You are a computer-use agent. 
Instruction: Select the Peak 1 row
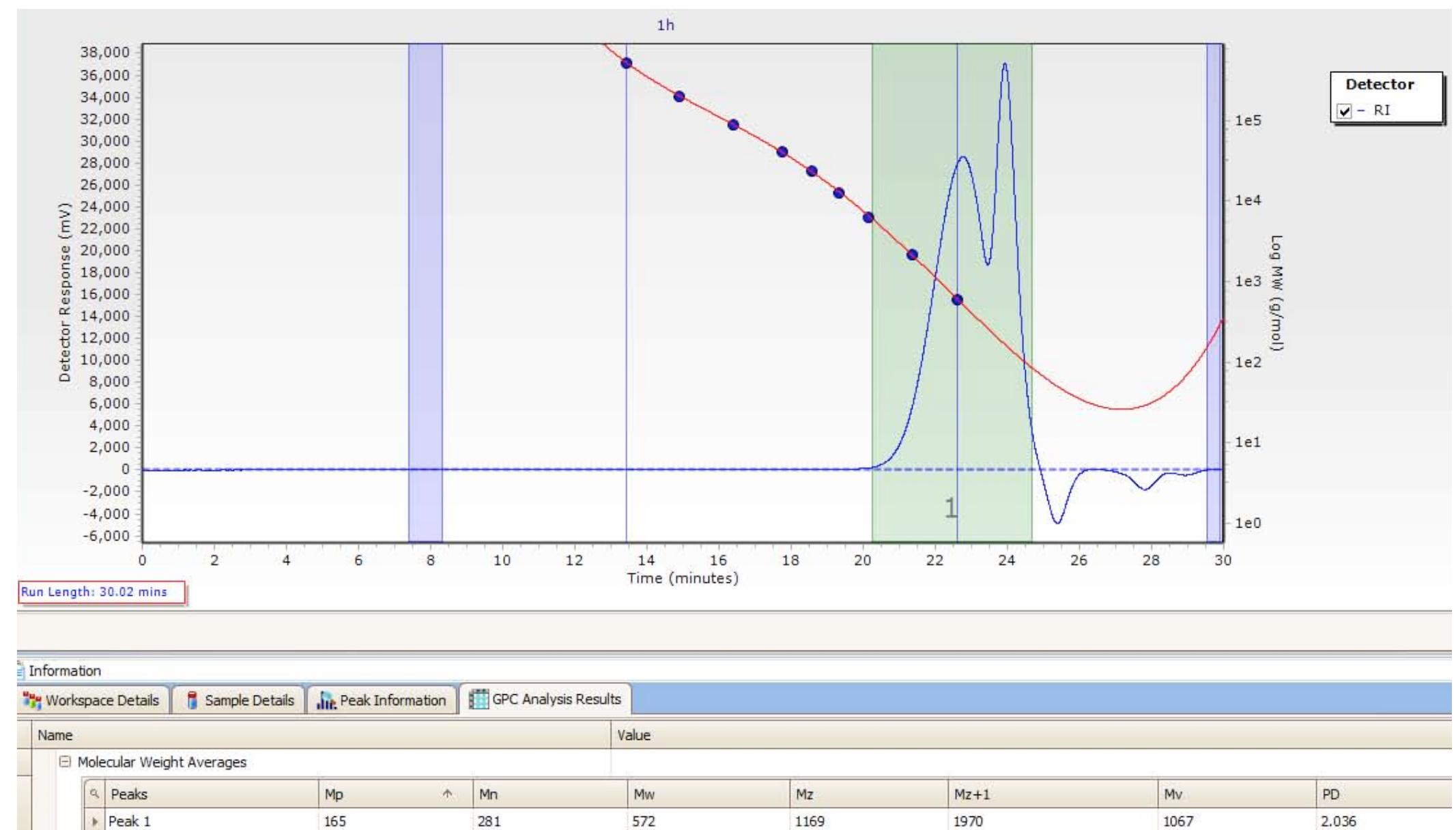coord(205,822)
